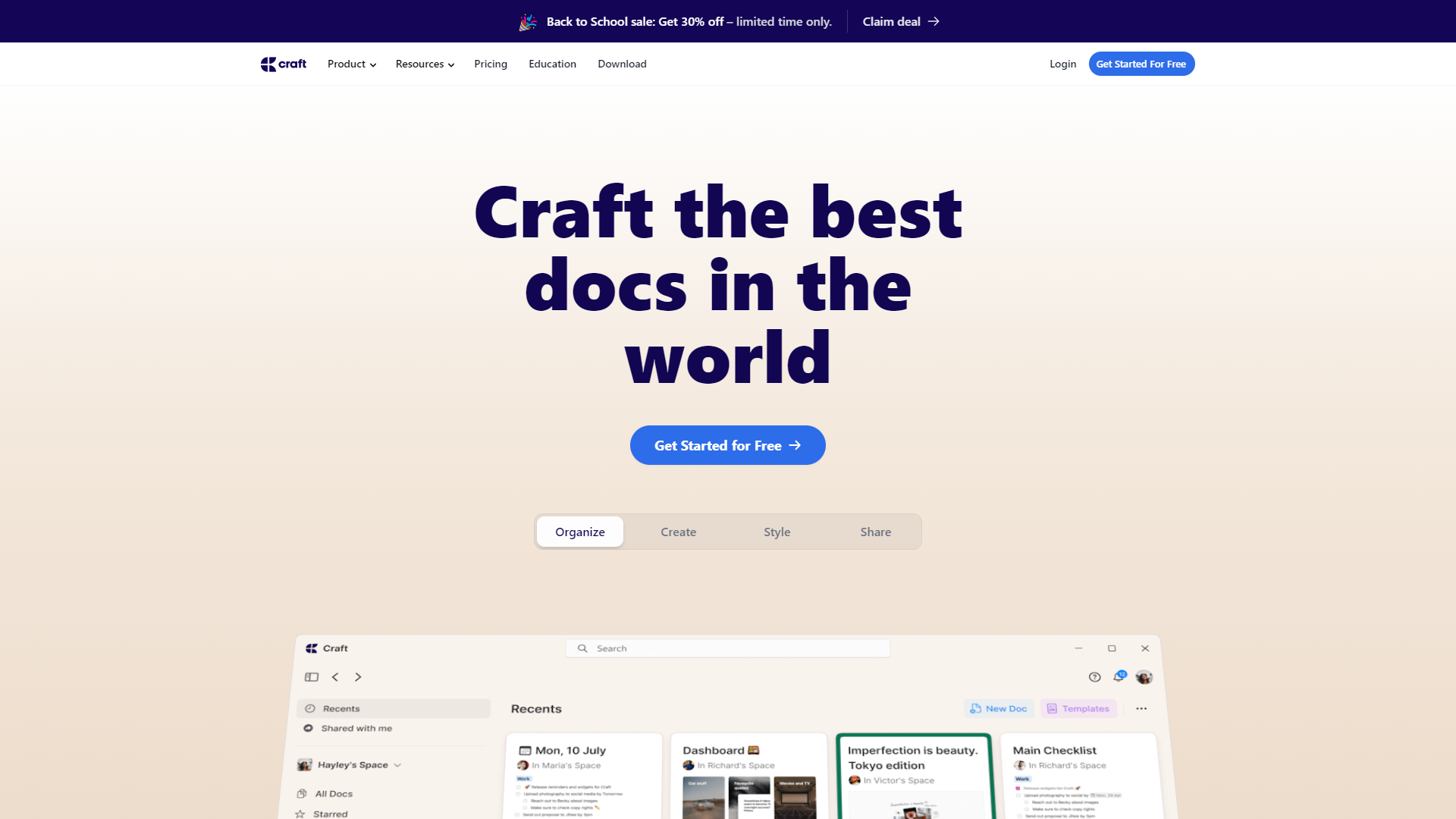Open Hayley's profile avatar
The height and width of the screenshot is (819, 1456).
point(1144,676)
